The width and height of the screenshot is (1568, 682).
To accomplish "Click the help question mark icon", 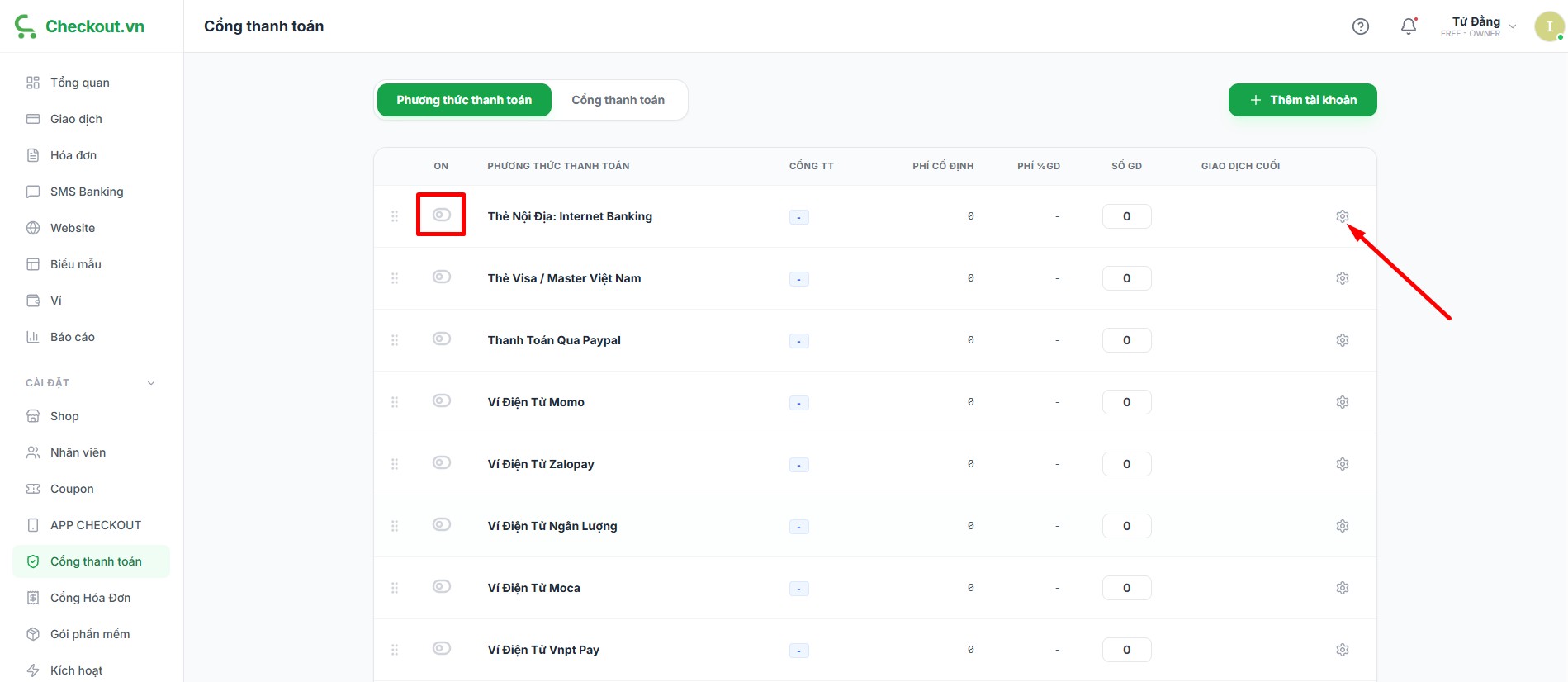I will click(x=1360, y=26).
